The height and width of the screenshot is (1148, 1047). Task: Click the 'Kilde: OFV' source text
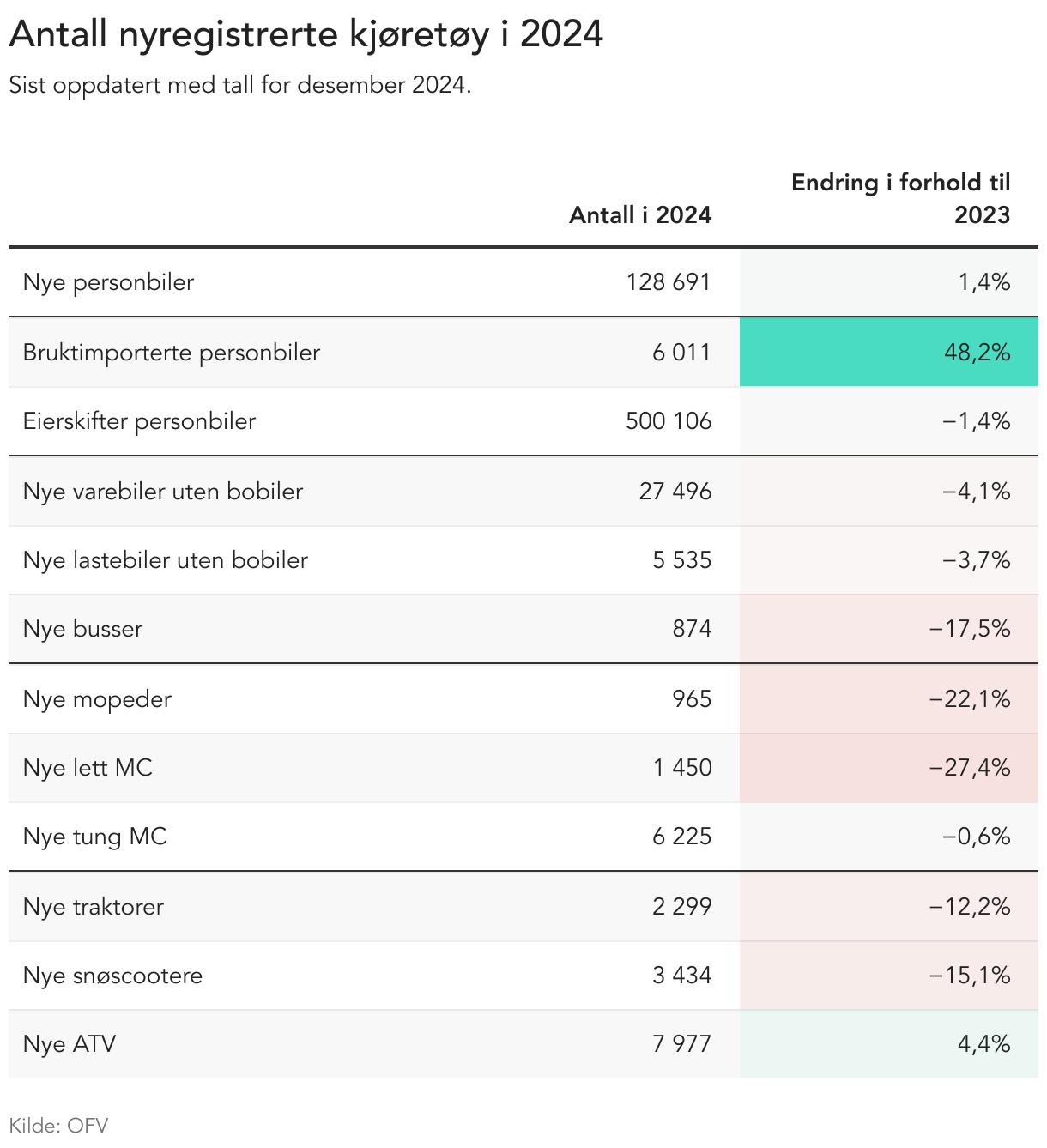pyautogui.click(x=58, y=1125)
